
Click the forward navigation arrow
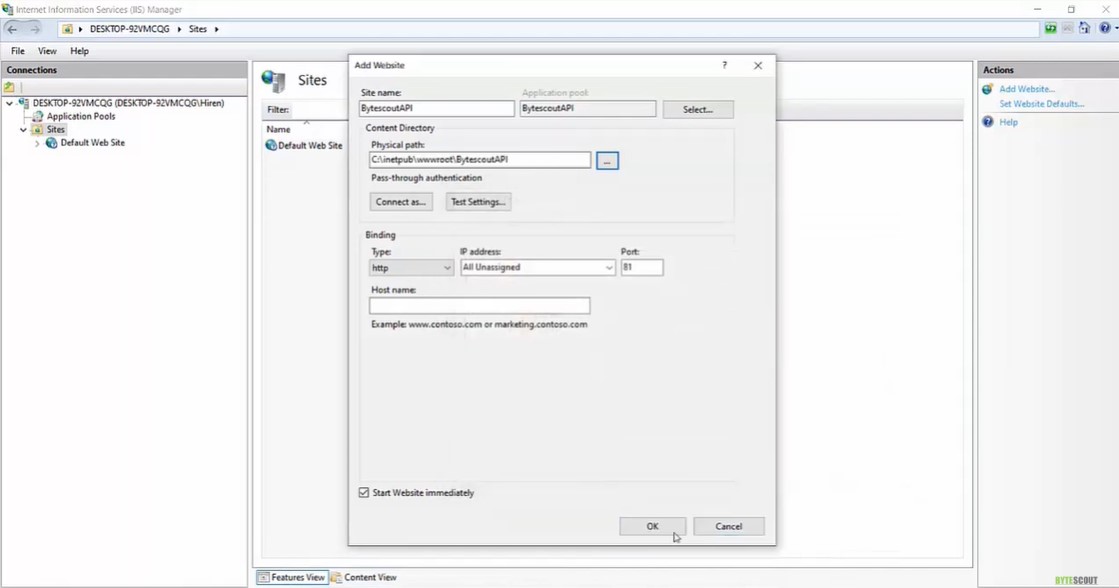pyautogui.click(x=34, y=29)
